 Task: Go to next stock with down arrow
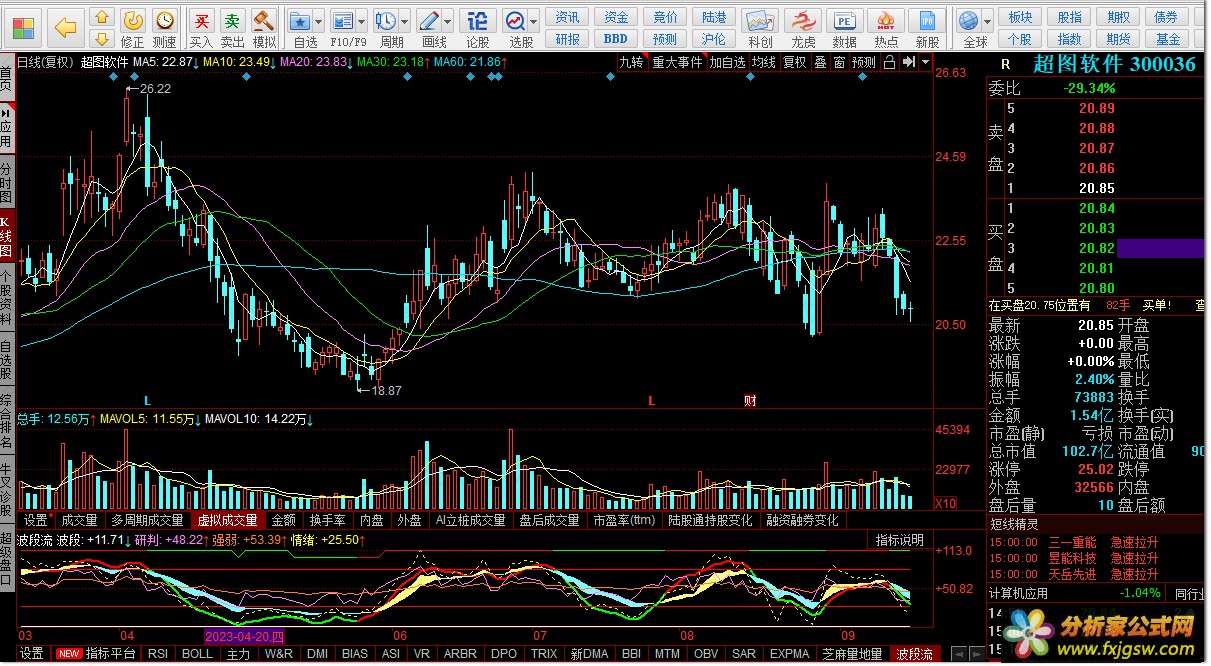[101, 38]
